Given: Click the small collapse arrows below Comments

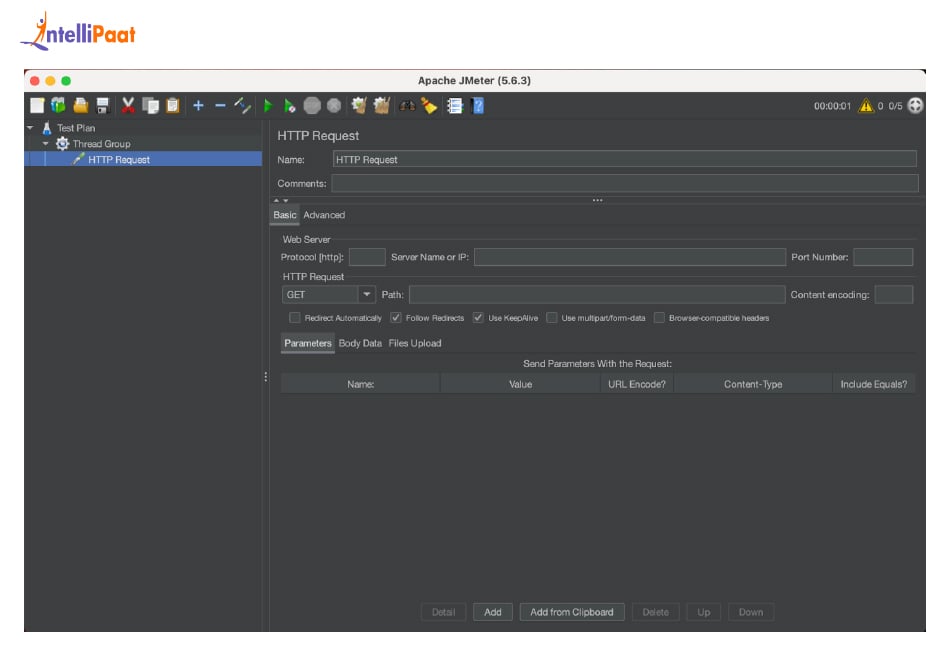Looking at the screenshot, I should coord(281,200).
